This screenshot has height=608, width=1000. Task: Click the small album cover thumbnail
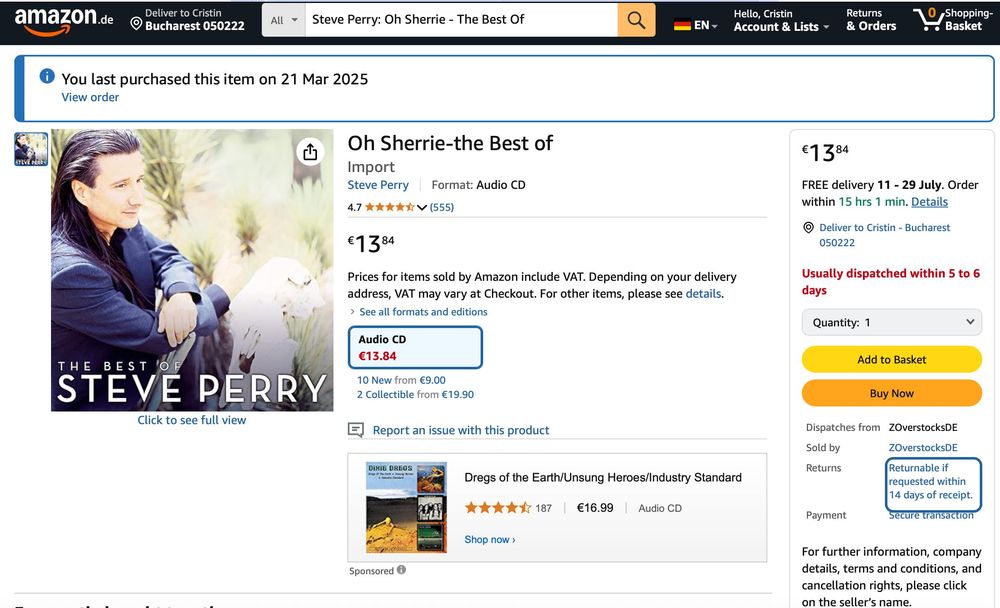pos(31,149)
